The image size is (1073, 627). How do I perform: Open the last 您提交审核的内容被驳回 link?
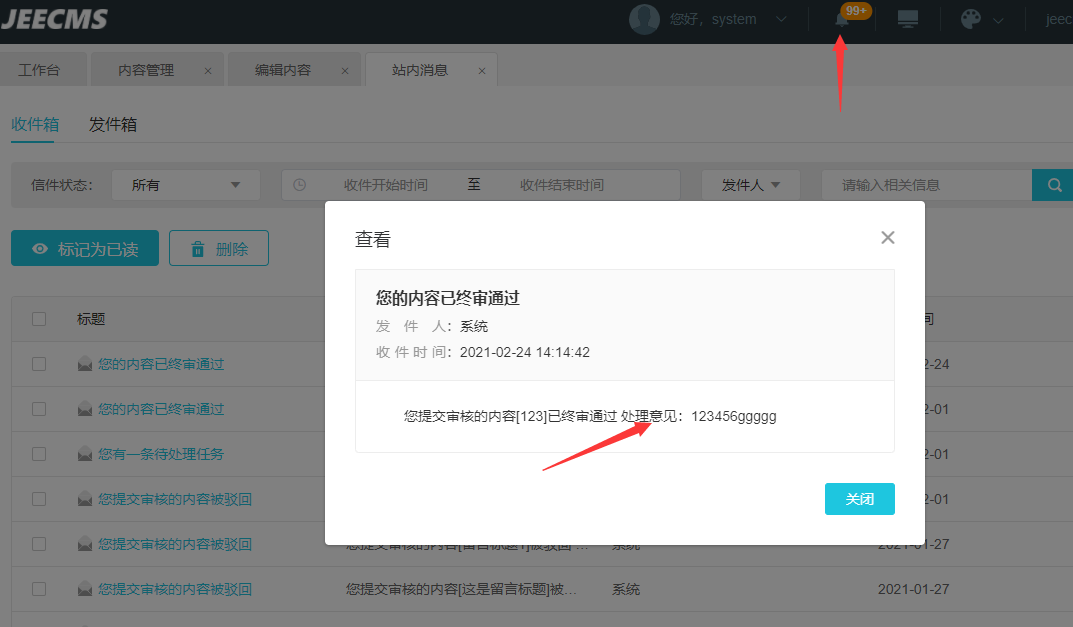click(x=175, y=589)
